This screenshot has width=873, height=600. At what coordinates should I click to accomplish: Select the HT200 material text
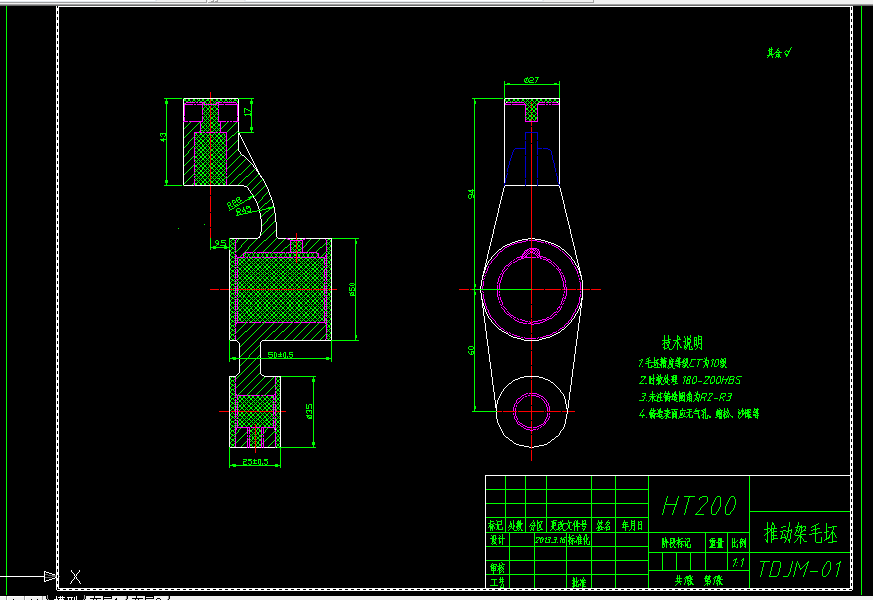pyautogui.click(x=699, y=506)
